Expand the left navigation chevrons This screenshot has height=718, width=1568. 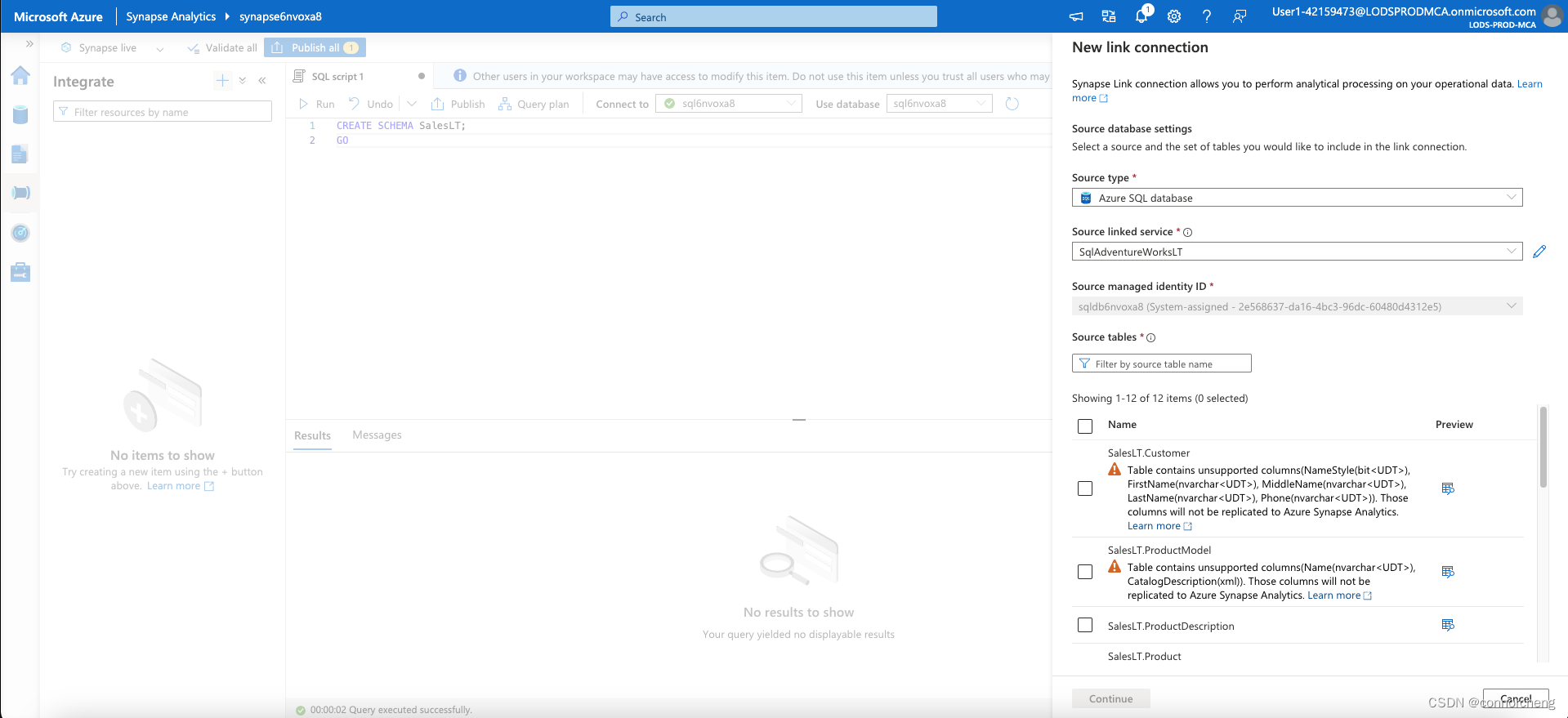29,44
